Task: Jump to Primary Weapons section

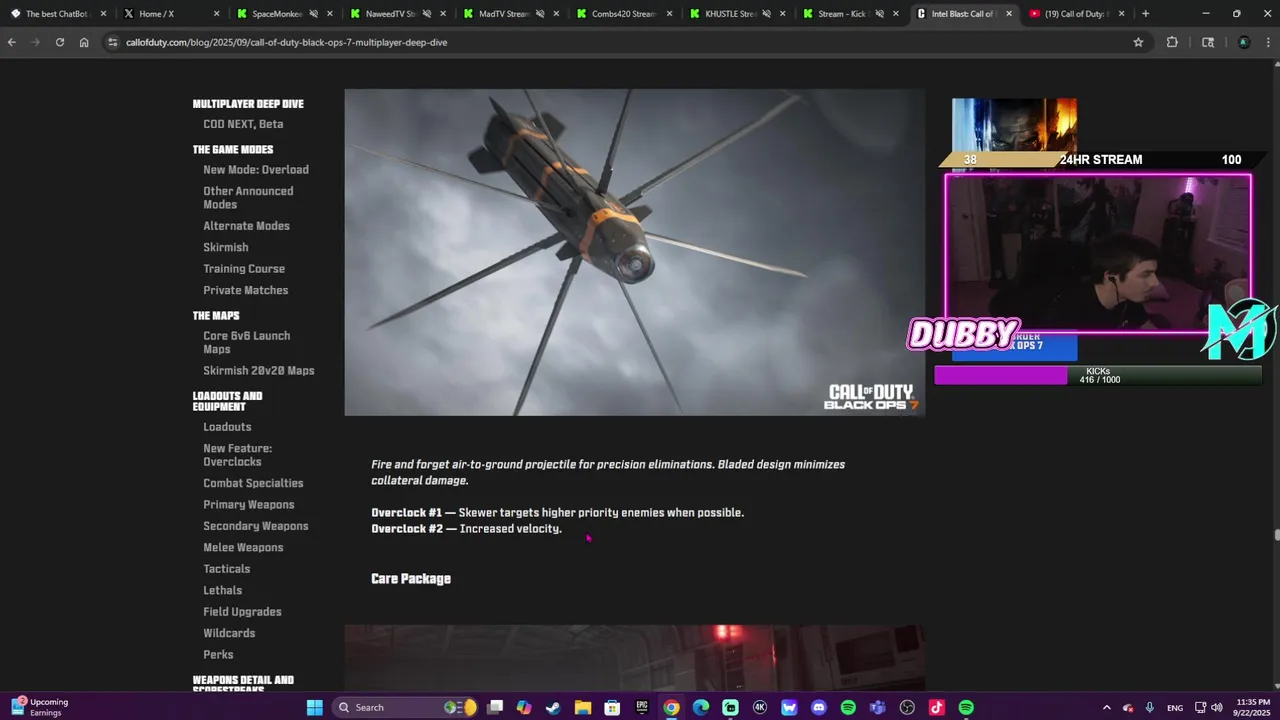Action: click(x=248, y=505)
